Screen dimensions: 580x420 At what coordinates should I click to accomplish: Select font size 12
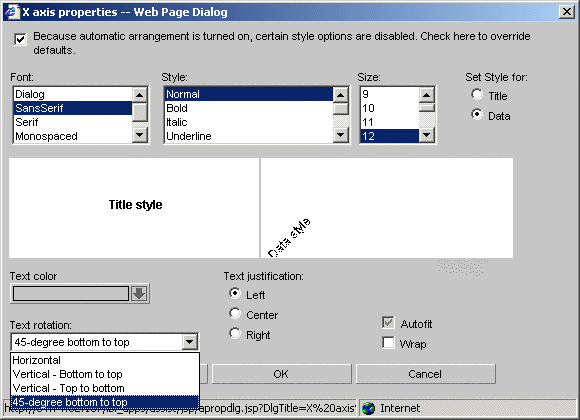(x=390, y=136)
